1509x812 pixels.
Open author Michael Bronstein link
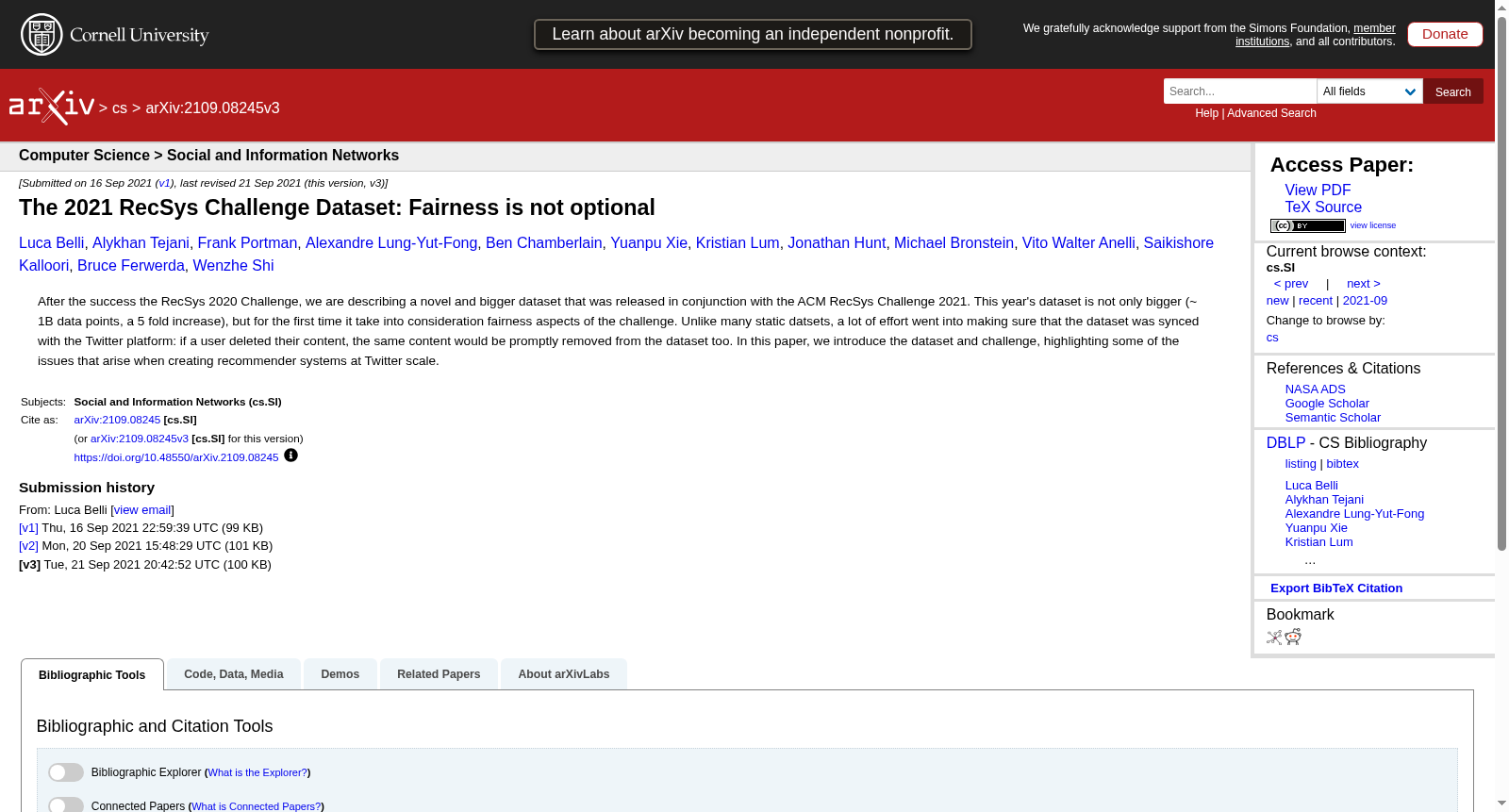[x=953, y=243]
